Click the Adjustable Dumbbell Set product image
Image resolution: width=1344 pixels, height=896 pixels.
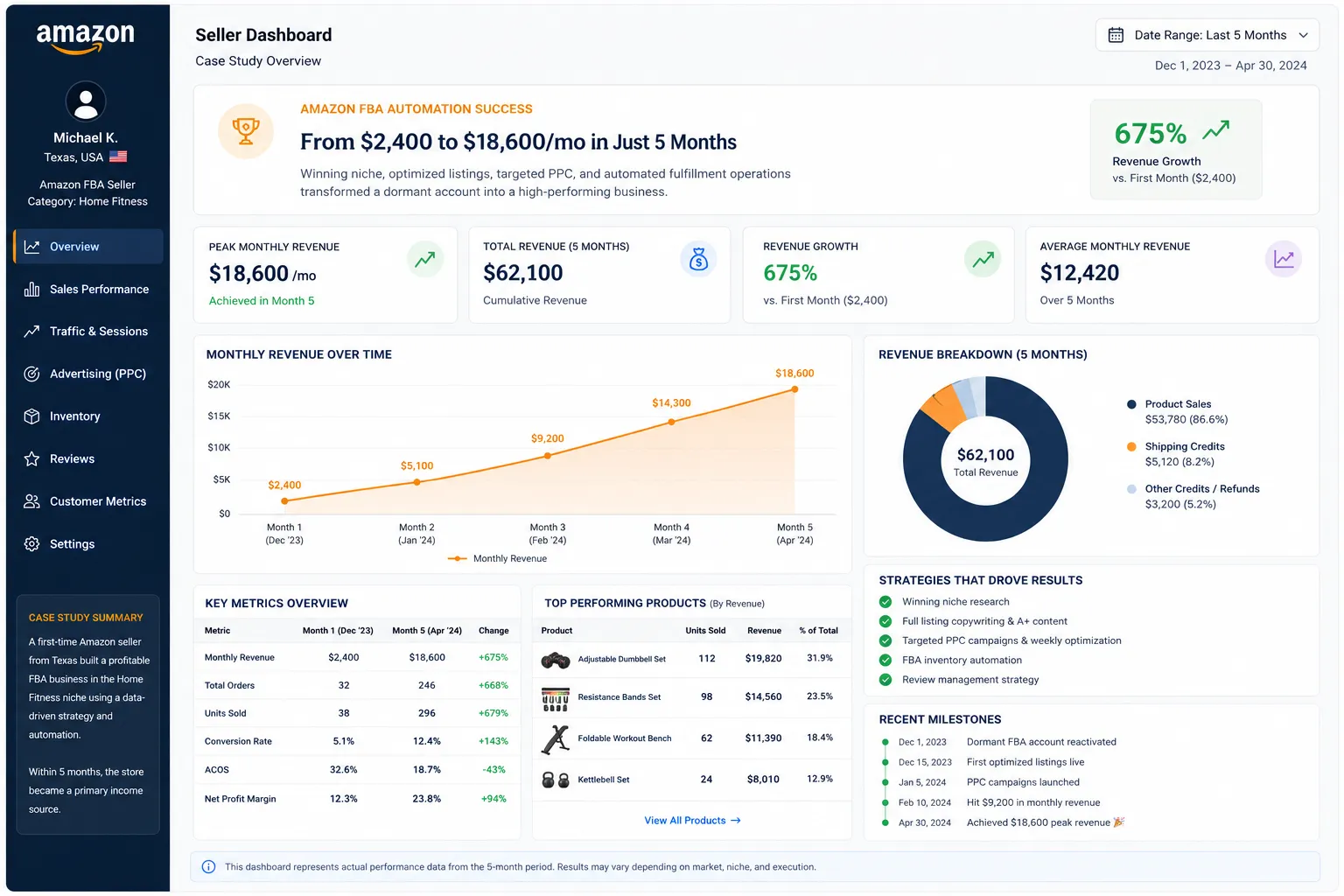pos(556,660)
